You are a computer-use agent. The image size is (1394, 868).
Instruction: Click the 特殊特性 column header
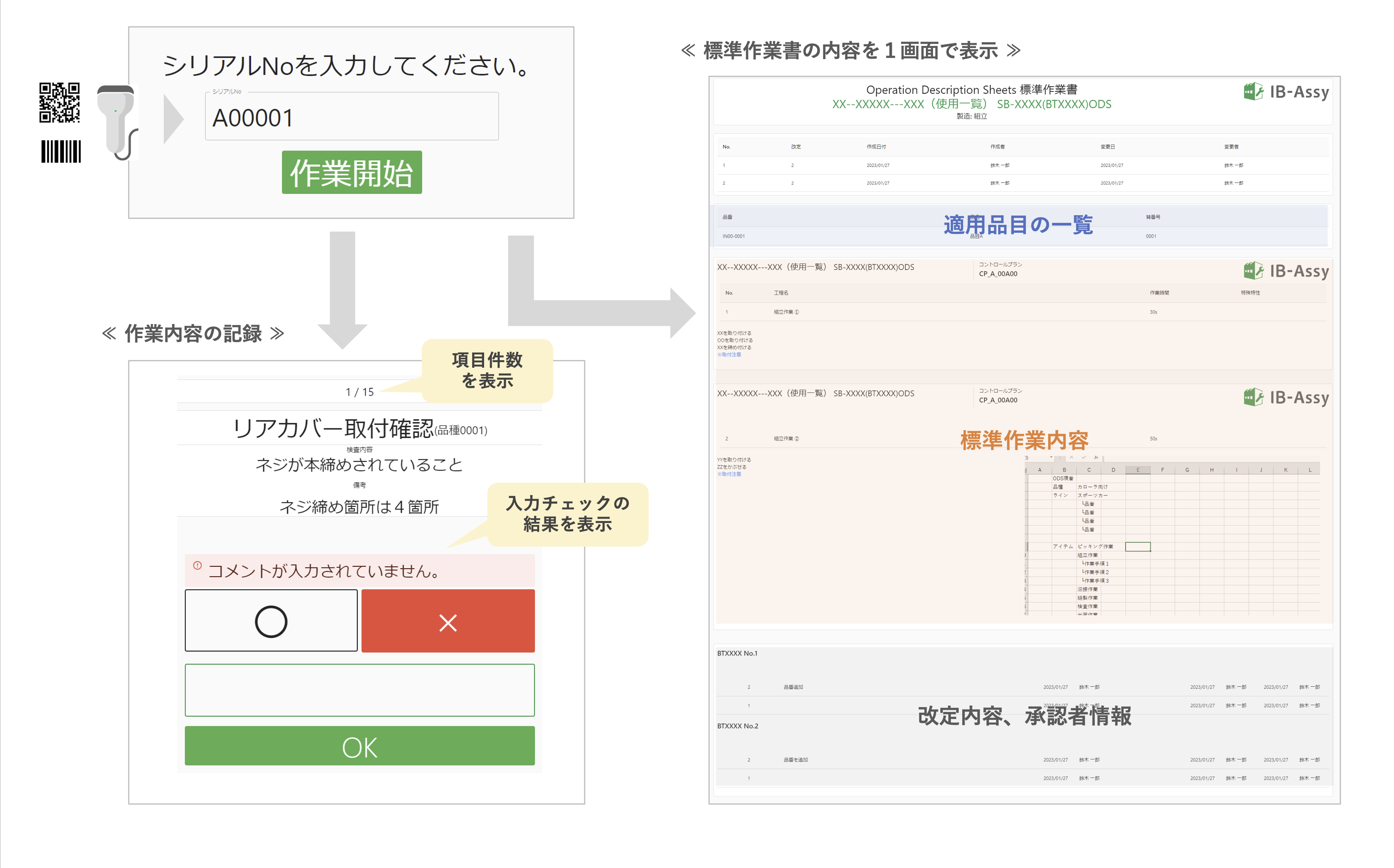click(1251, 293)
